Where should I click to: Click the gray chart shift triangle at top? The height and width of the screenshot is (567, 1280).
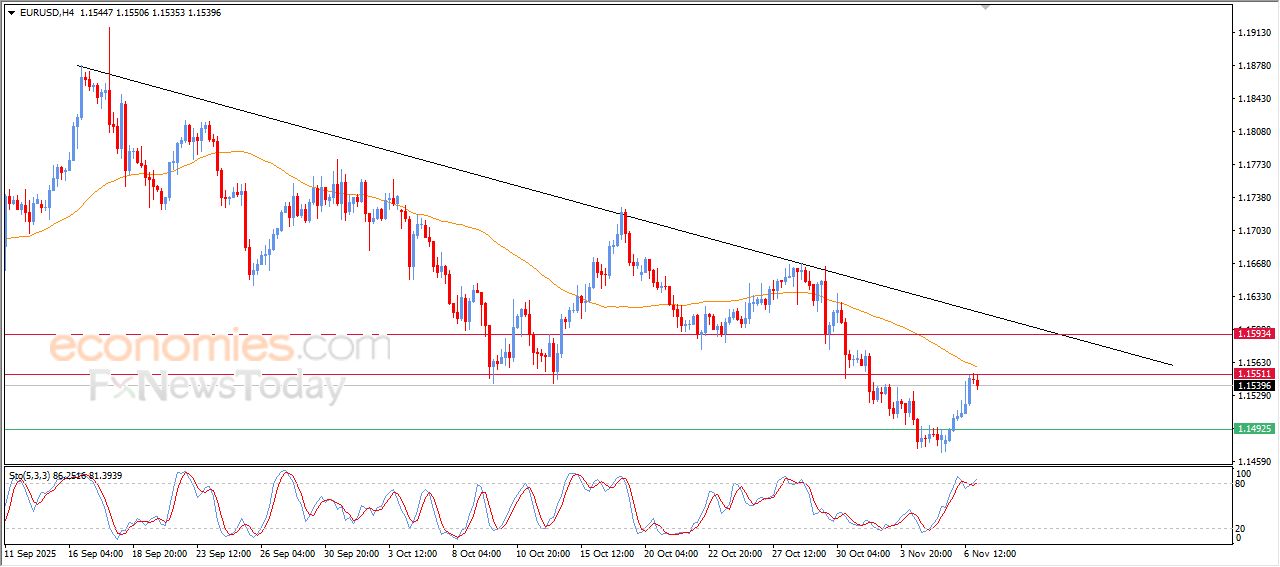click(x=987, y=7)
